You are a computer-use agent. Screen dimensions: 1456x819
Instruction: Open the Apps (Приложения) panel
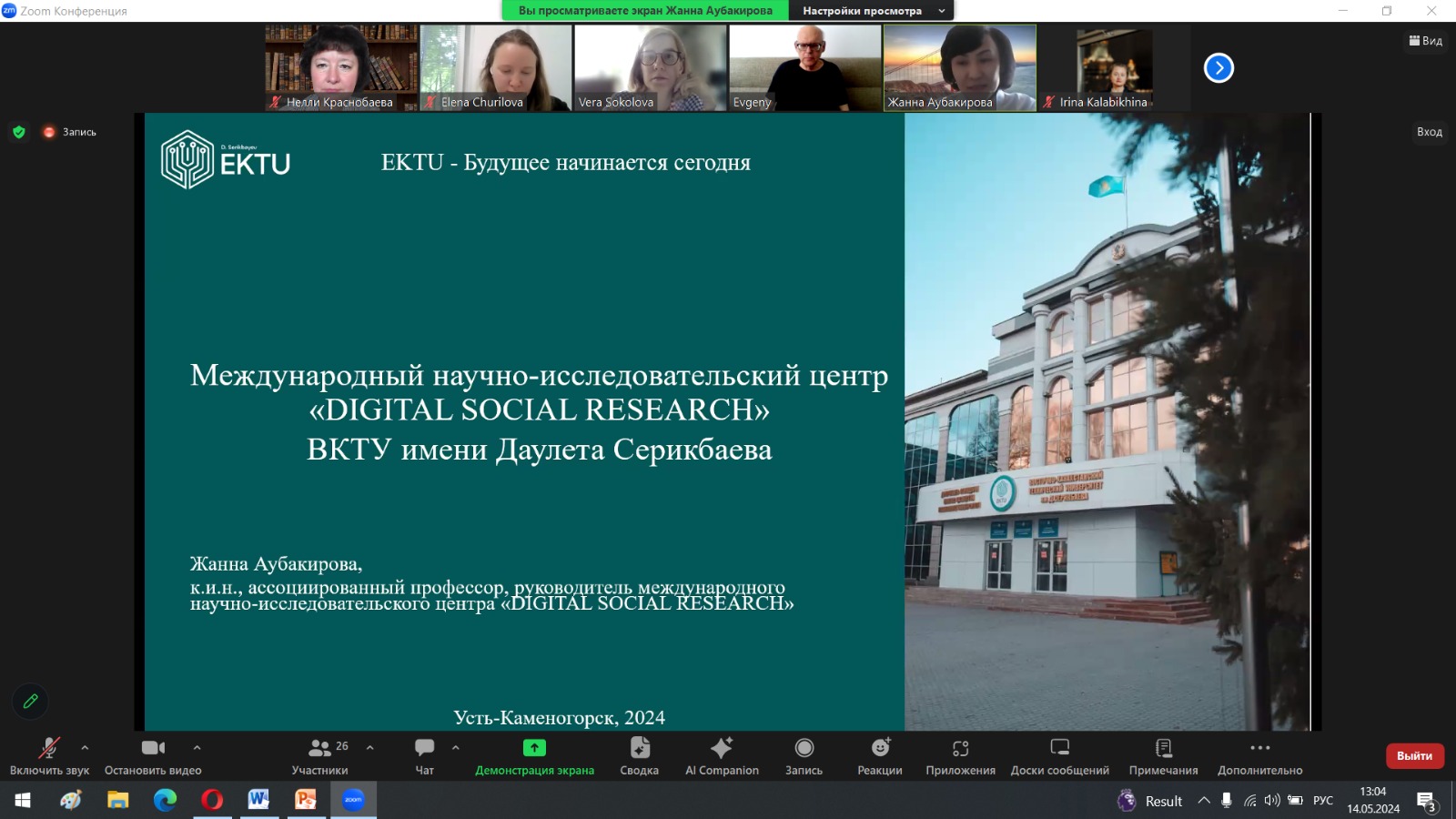960,755
